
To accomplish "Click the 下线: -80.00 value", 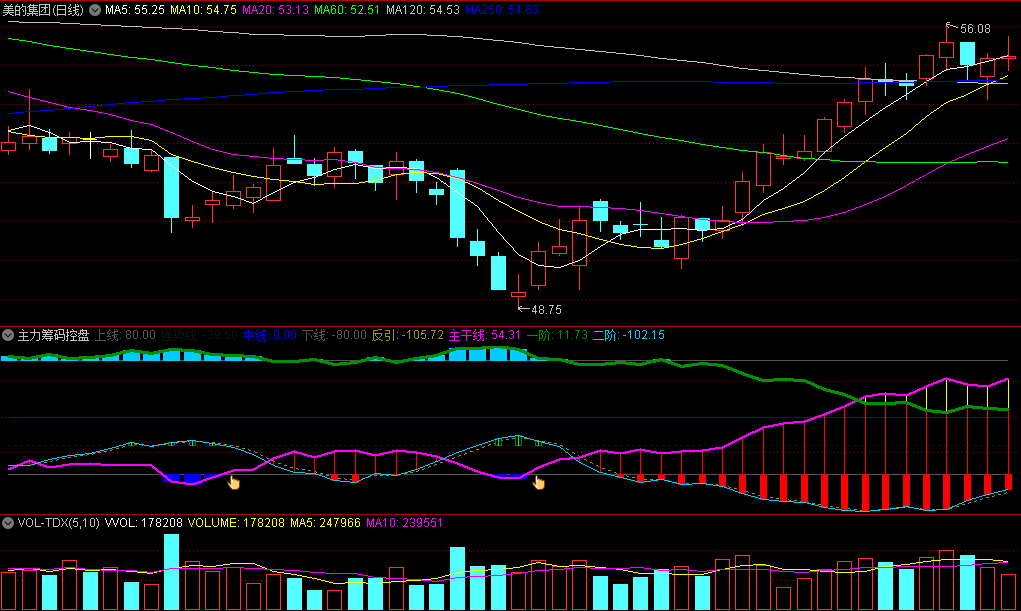I will click(335, 335).
